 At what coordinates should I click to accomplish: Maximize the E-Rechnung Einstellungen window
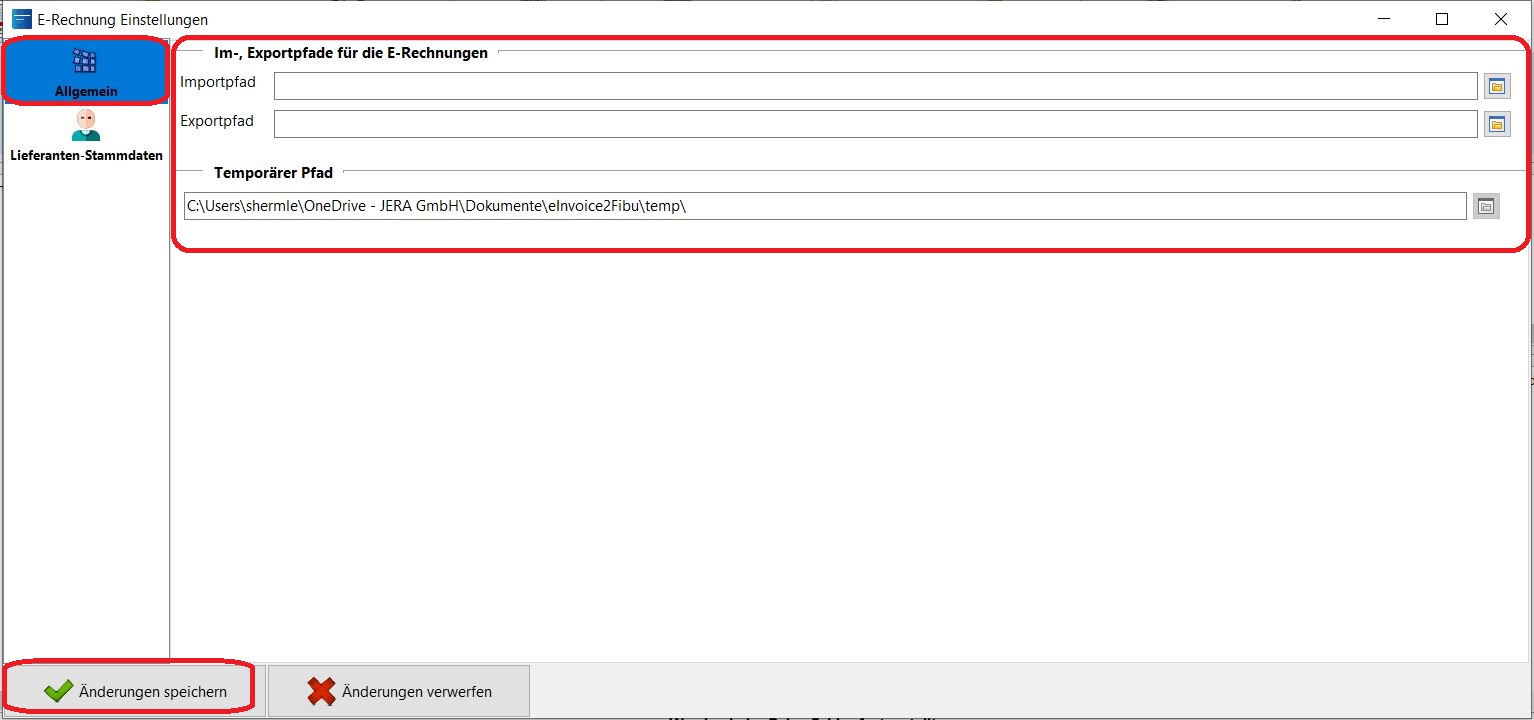click(x=1442, y=19)
